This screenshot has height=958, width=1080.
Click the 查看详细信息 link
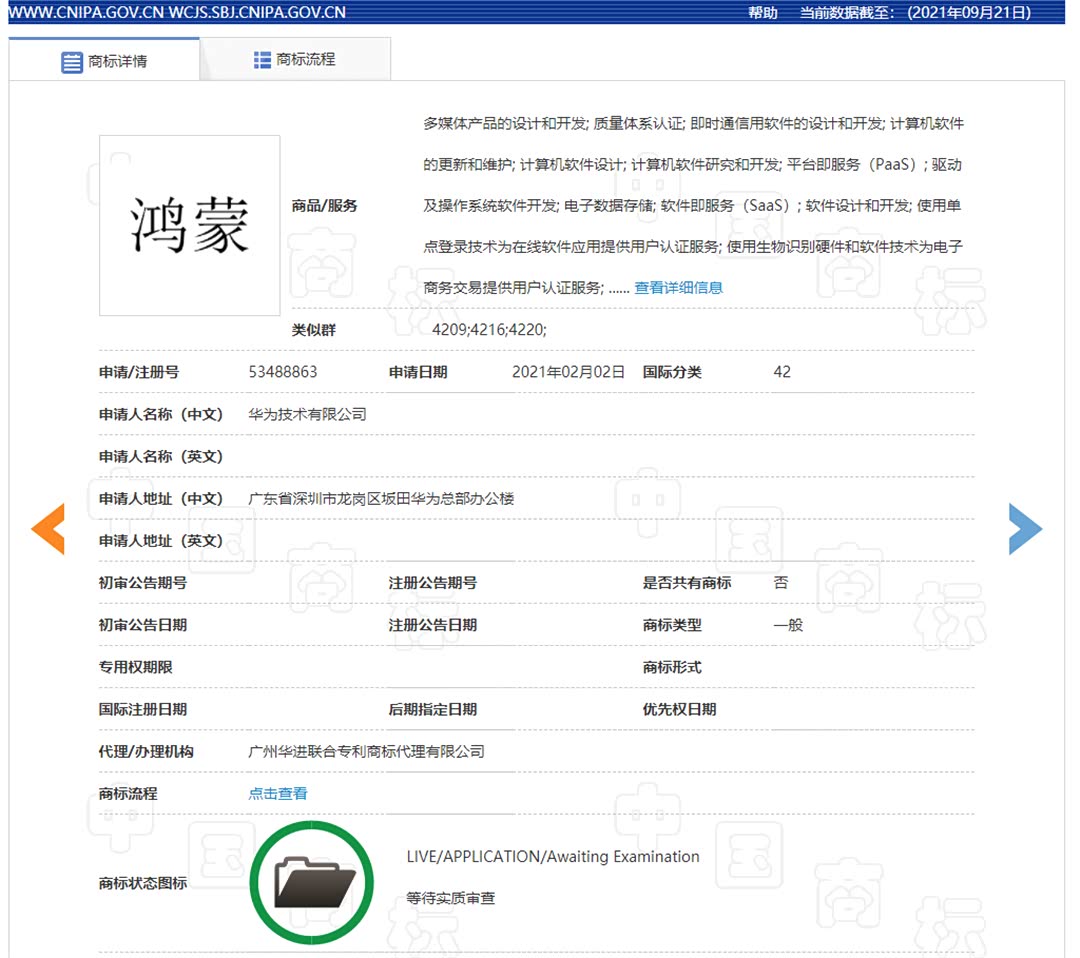tap(679, 287)
